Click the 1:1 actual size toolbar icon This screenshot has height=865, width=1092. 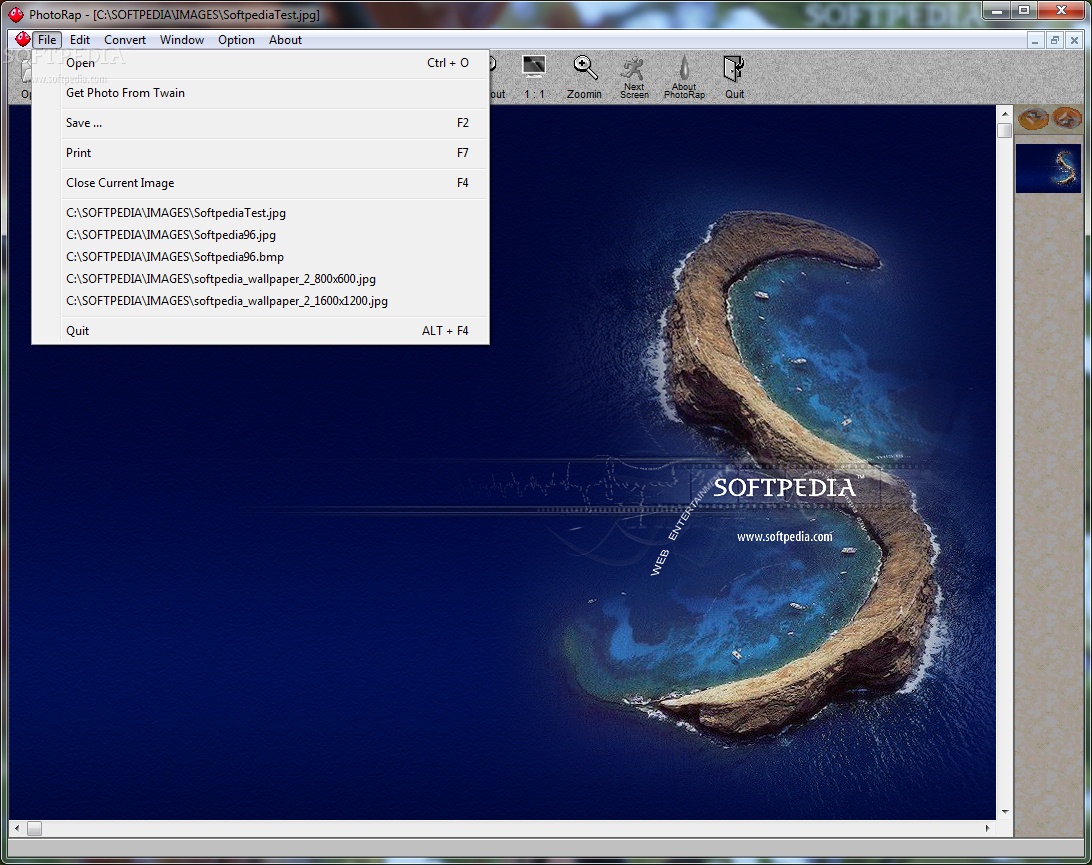[534, 77]
